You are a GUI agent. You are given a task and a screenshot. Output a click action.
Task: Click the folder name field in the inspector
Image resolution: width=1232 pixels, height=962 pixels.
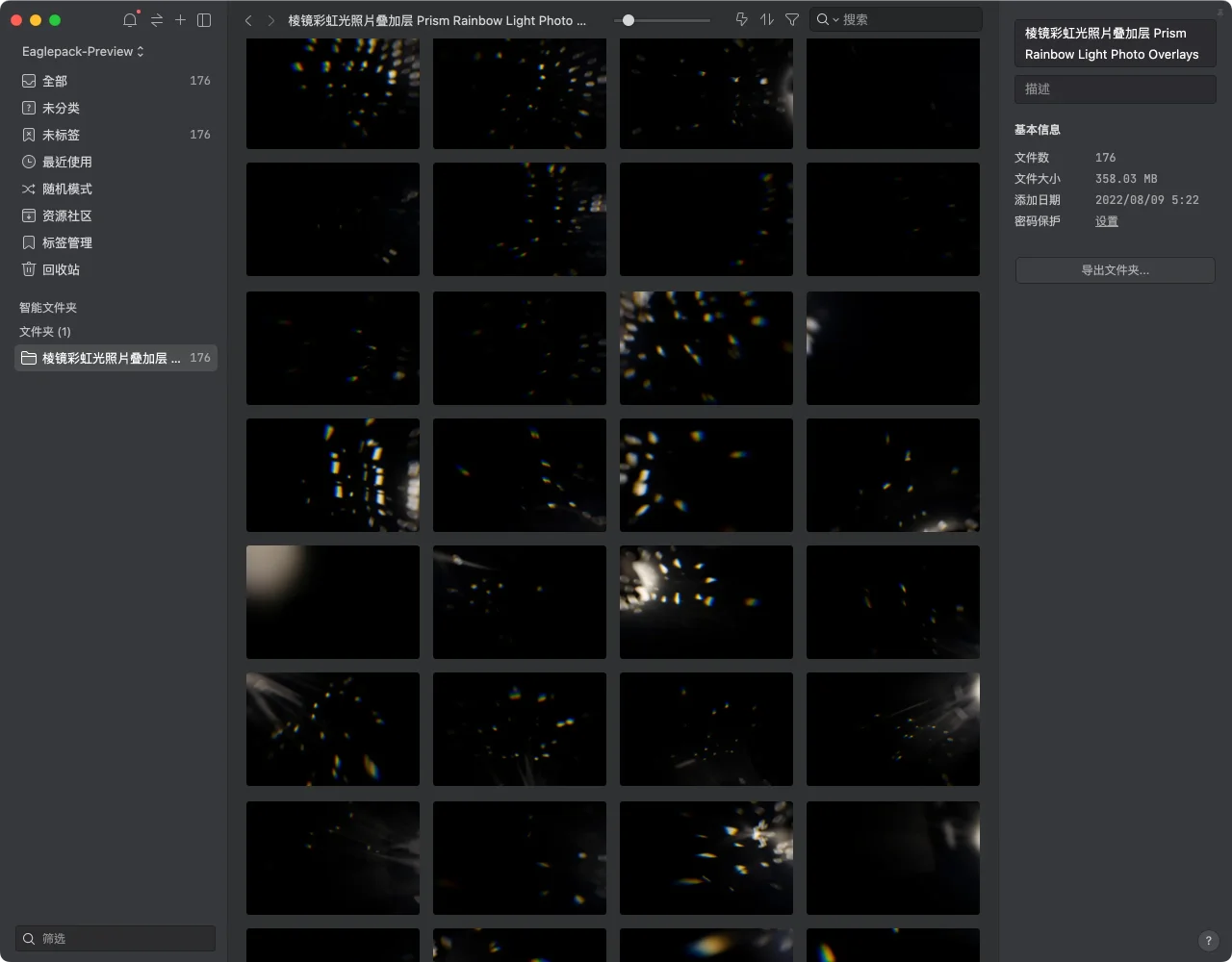[1116, 43]
